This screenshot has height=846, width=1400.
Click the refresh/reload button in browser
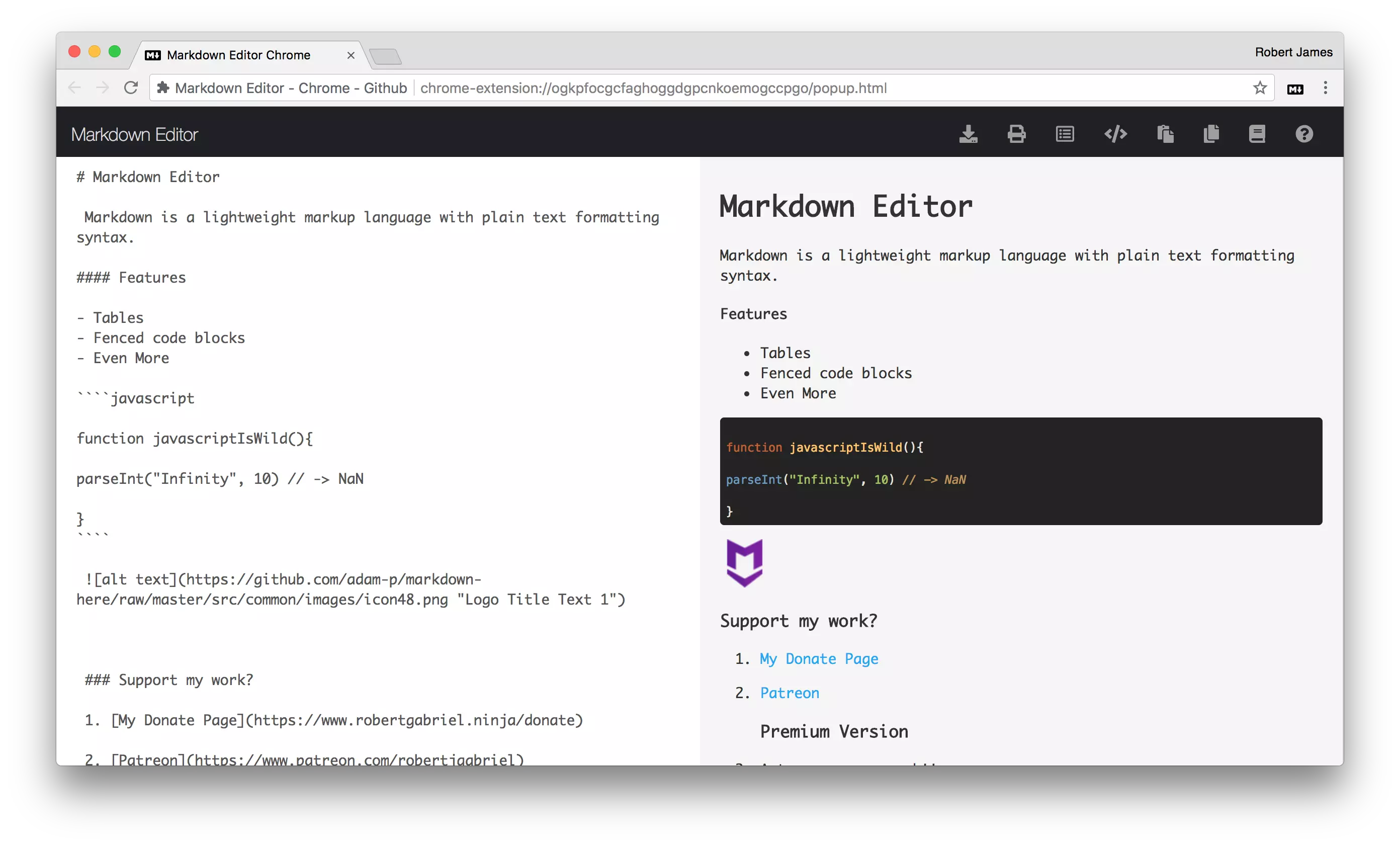131,88
